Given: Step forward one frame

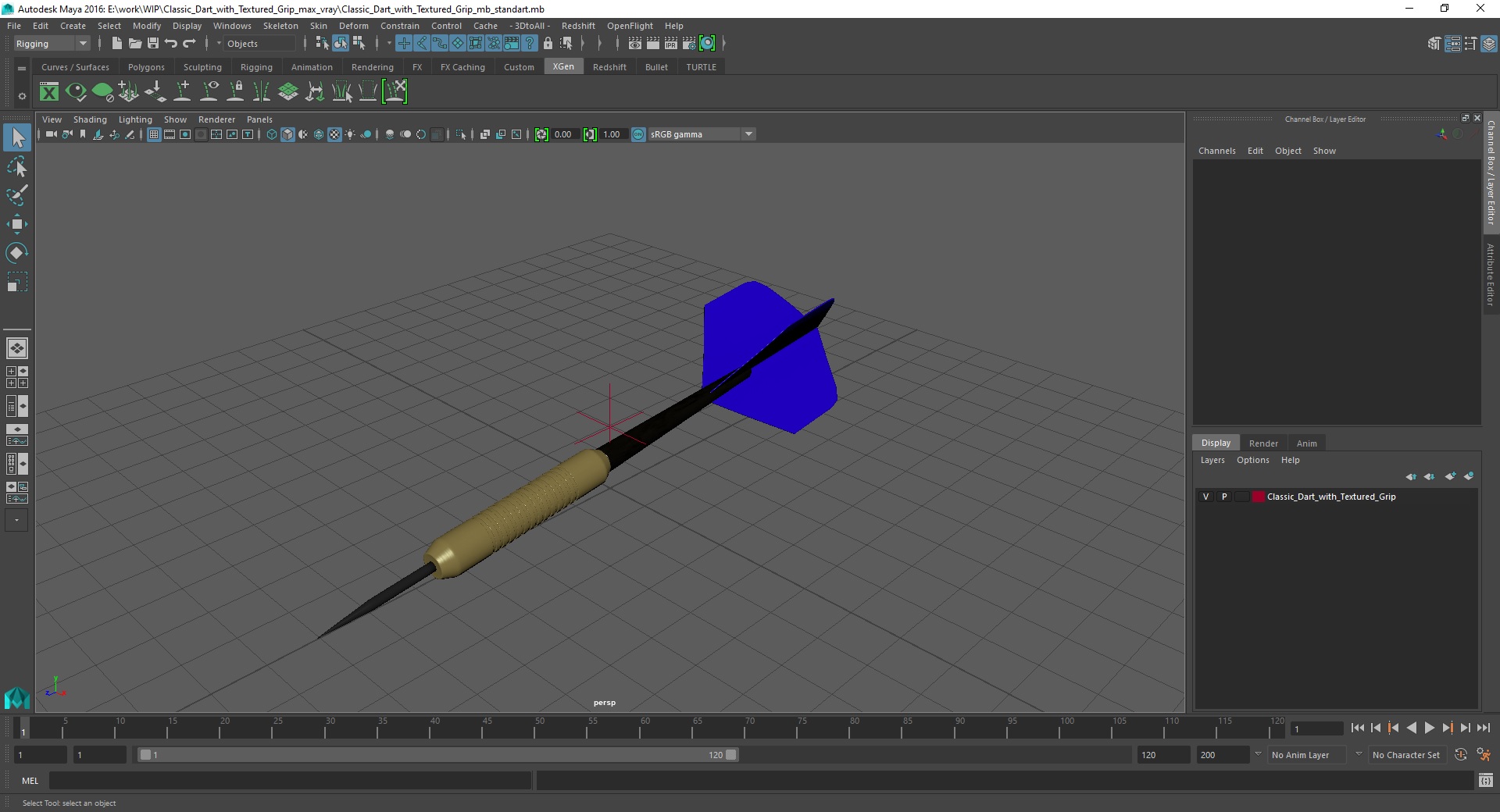Looking at the screenshot, I should click(1465, 728).
